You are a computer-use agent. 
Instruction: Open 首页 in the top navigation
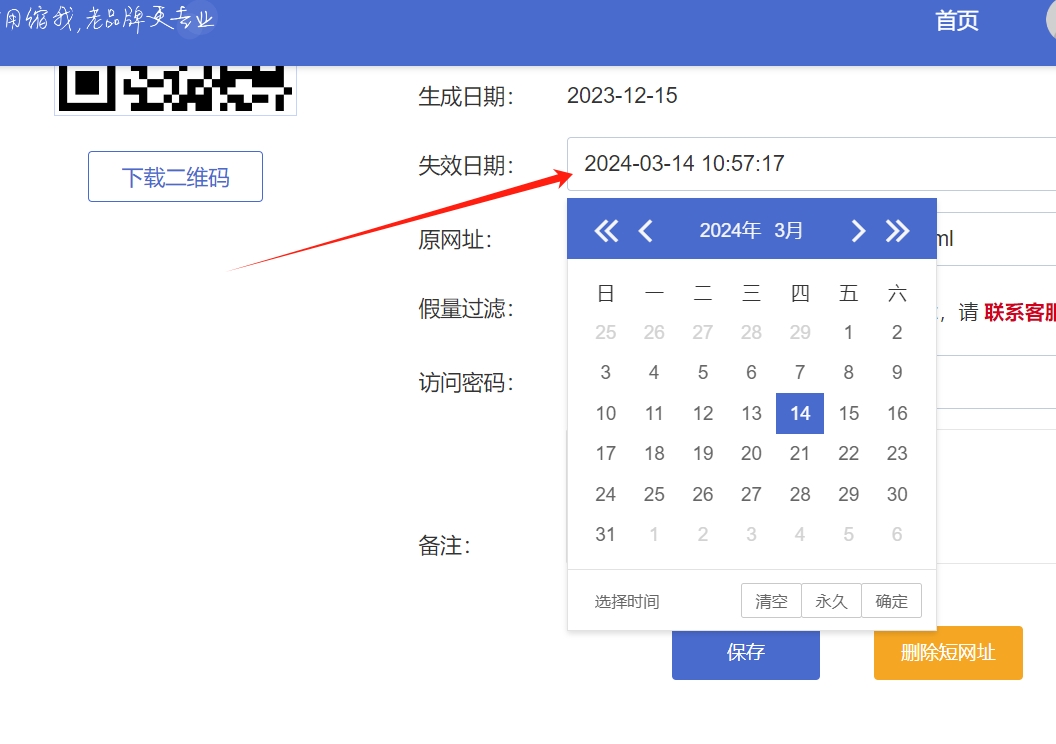pyautogui.click(x=956, y=21)
